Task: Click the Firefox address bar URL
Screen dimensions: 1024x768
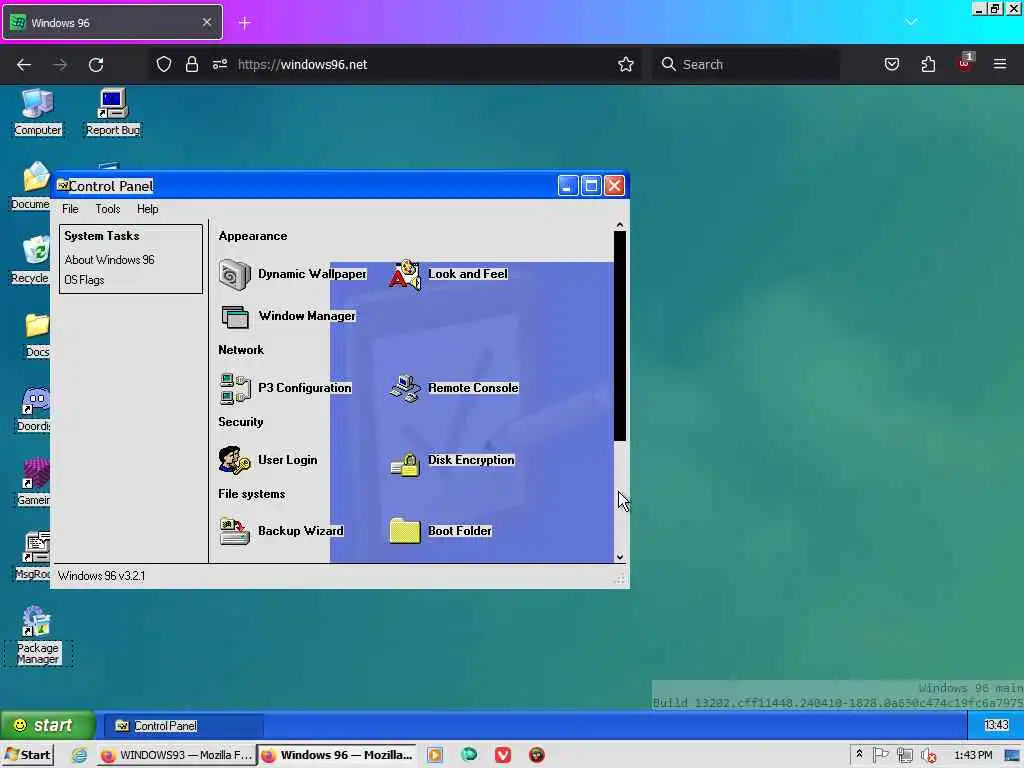Action: pyautogui.click(x=302, y=65)
